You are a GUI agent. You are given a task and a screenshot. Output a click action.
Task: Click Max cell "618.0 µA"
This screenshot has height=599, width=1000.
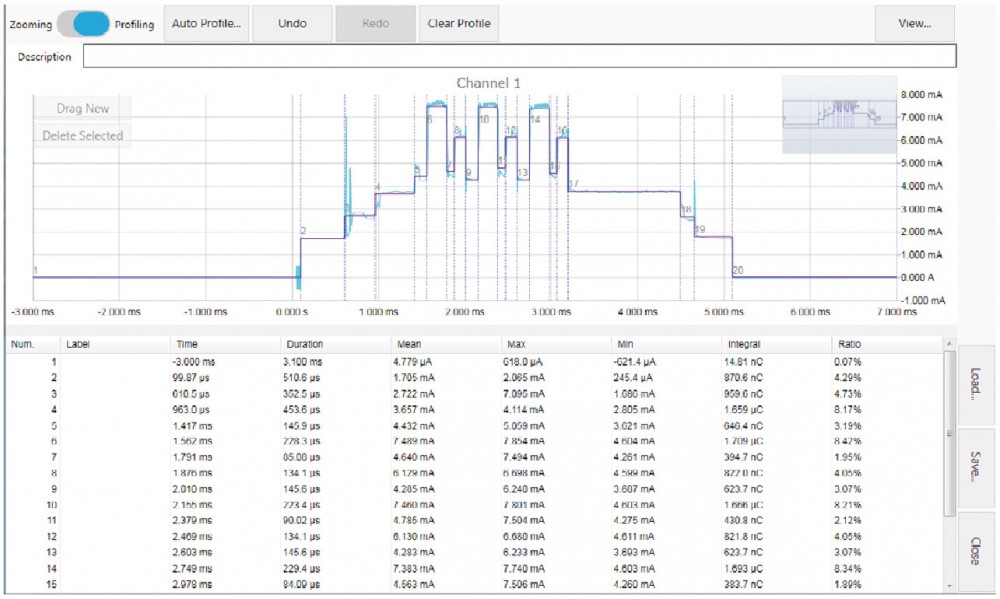(x=524, y=362)
